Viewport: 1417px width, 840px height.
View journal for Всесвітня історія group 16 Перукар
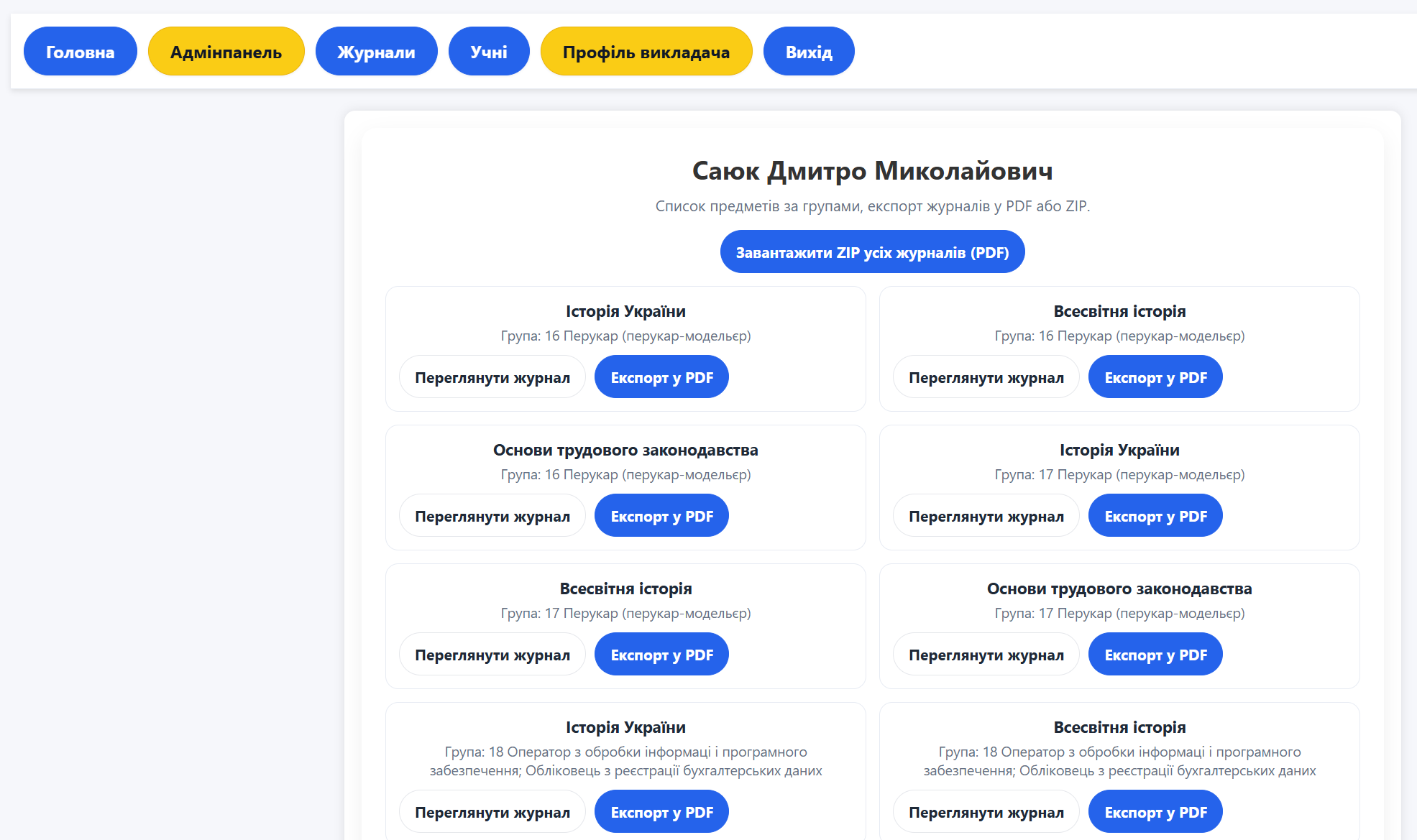tap(986, 376)
